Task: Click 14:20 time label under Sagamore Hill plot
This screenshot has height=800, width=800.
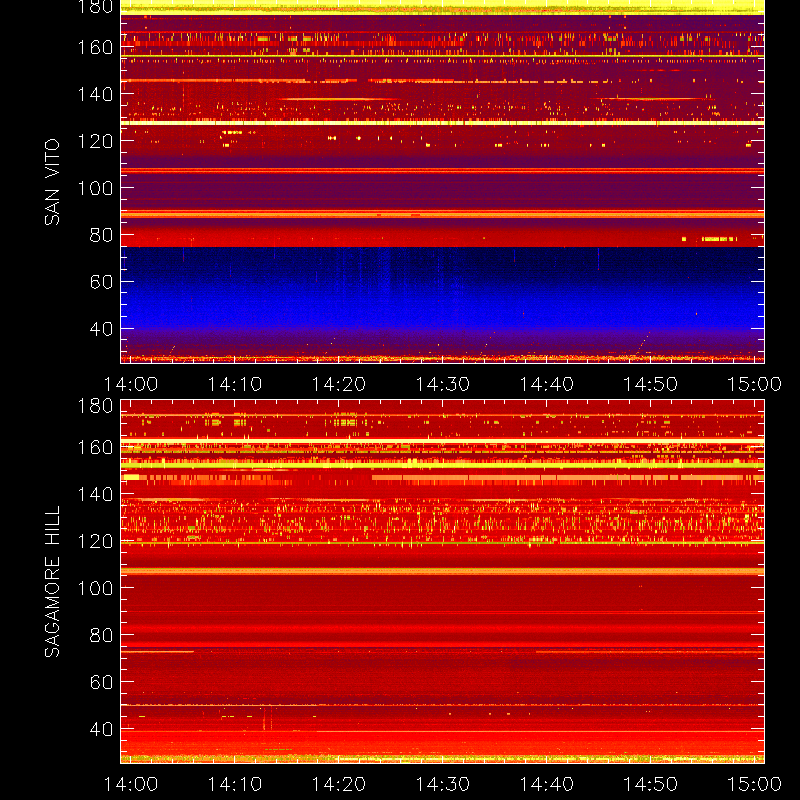Action: click(x=339, y=784)
